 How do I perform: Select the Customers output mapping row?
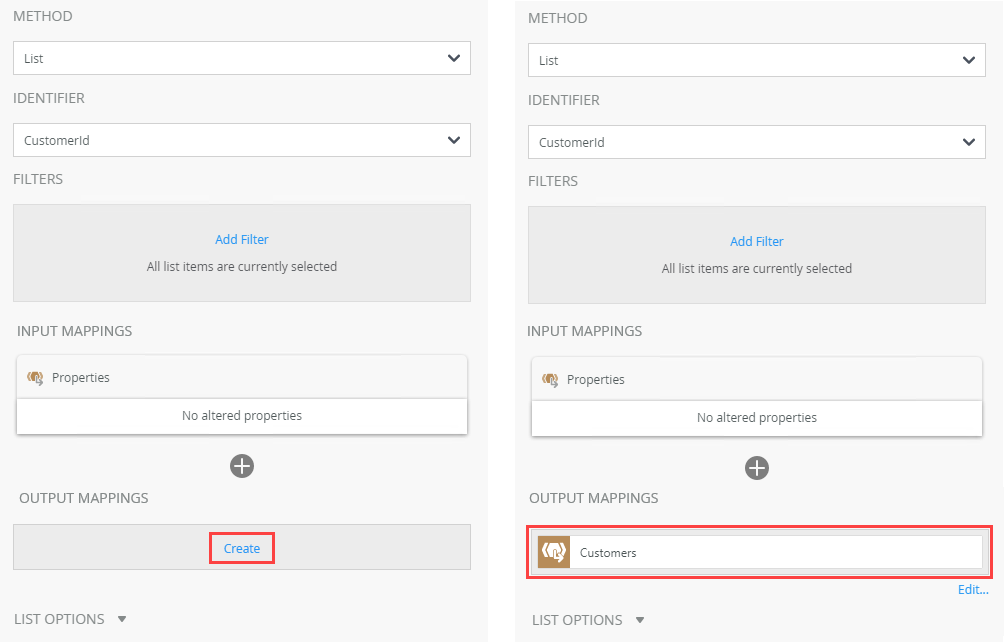(775, 552)
